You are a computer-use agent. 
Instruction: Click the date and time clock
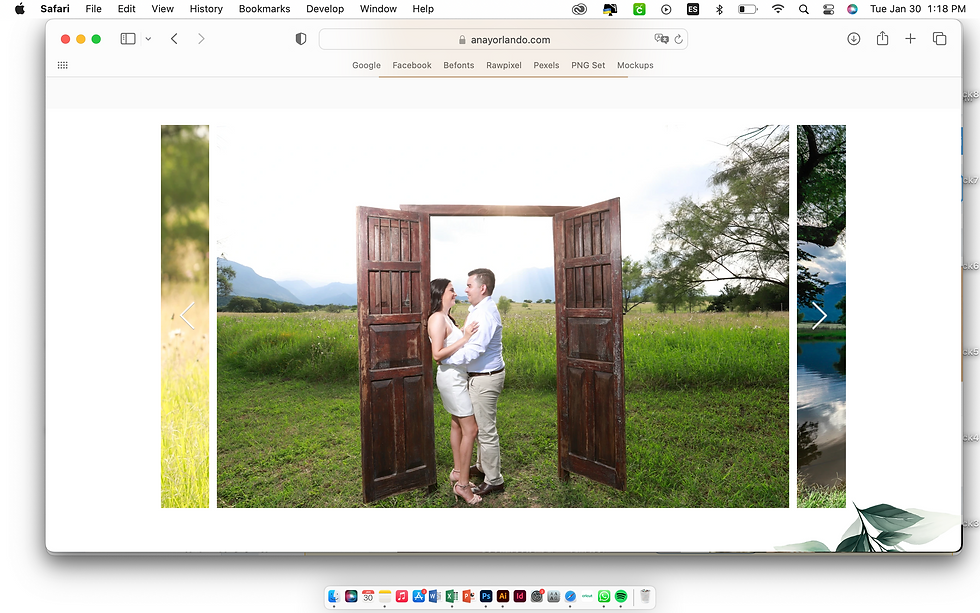coord(918,9)
